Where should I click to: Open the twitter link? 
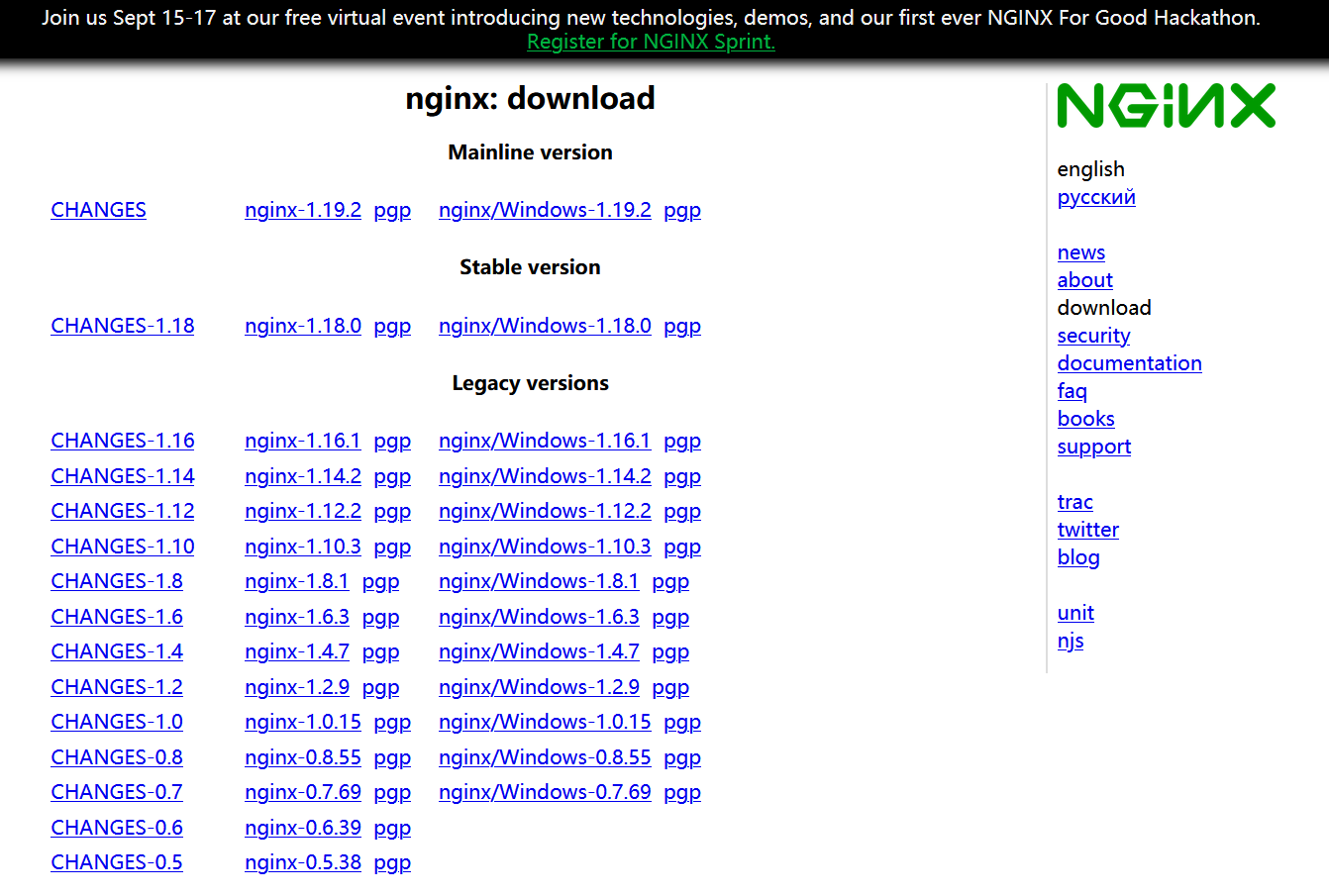tap(1088, 530)
